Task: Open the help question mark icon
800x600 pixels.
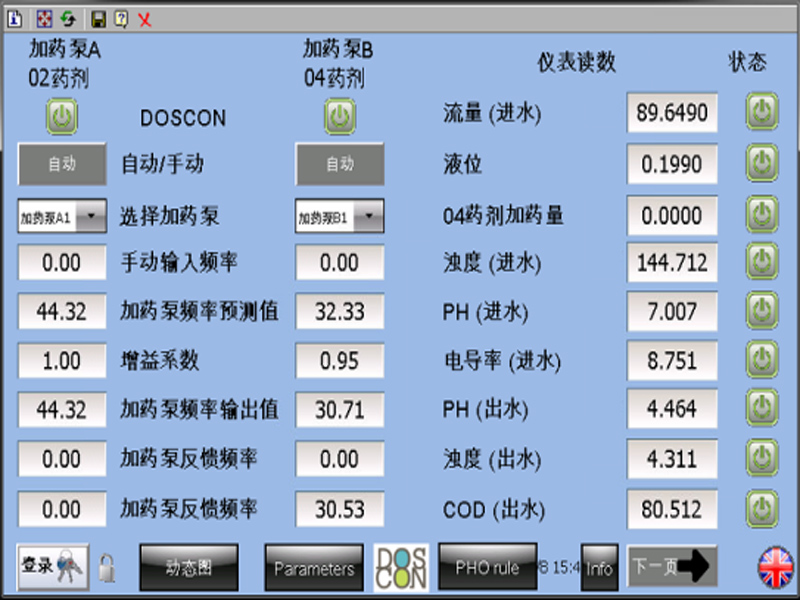Action: coord(121,18)
